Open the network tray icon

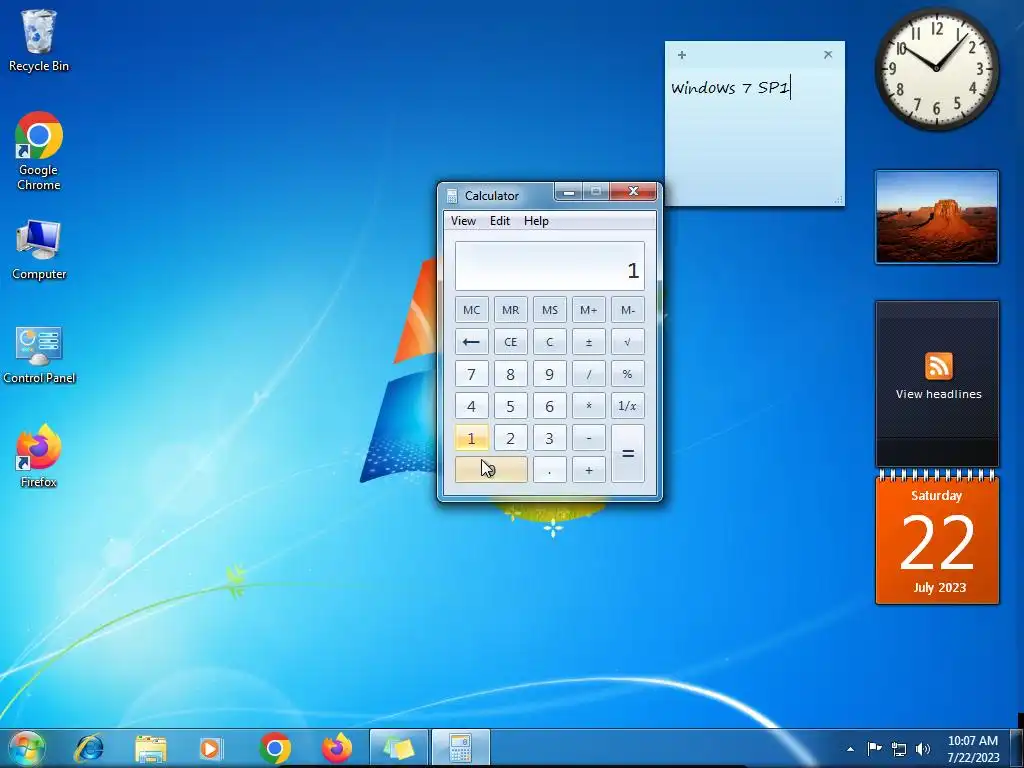point(899,748)
